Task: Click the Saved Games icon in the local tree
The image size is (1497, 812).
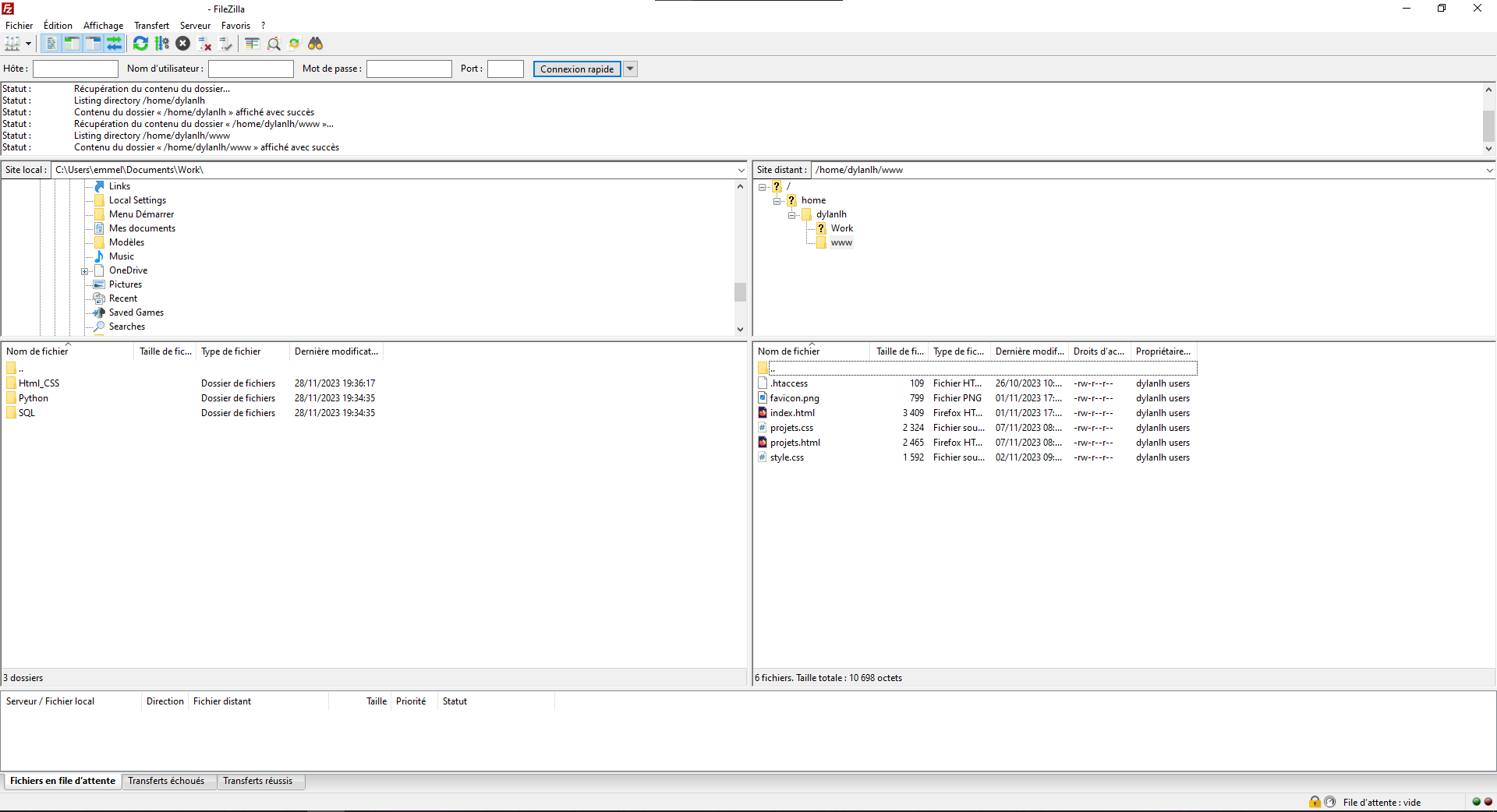Action: [99, 312]
